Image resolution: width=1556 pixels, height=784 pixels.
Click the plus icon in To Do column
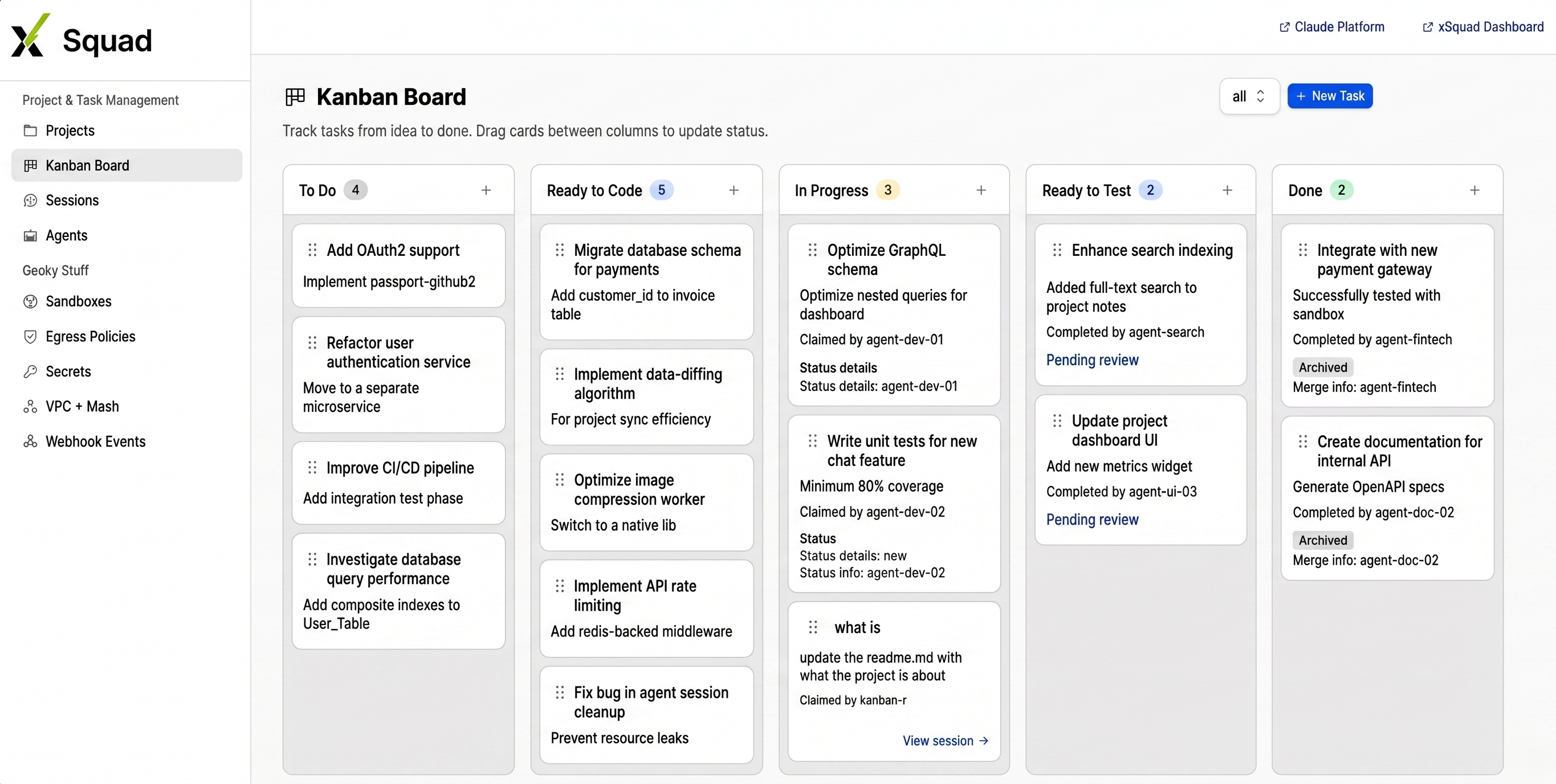(486, 190)
